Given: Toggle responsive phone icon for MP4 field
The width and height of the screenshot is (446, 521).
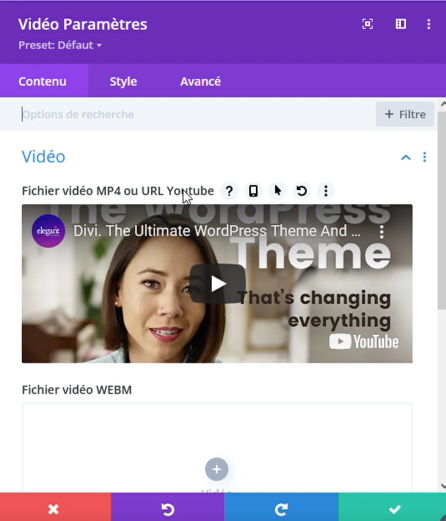Looking at the screenshot, I should (x=253, y=191).
